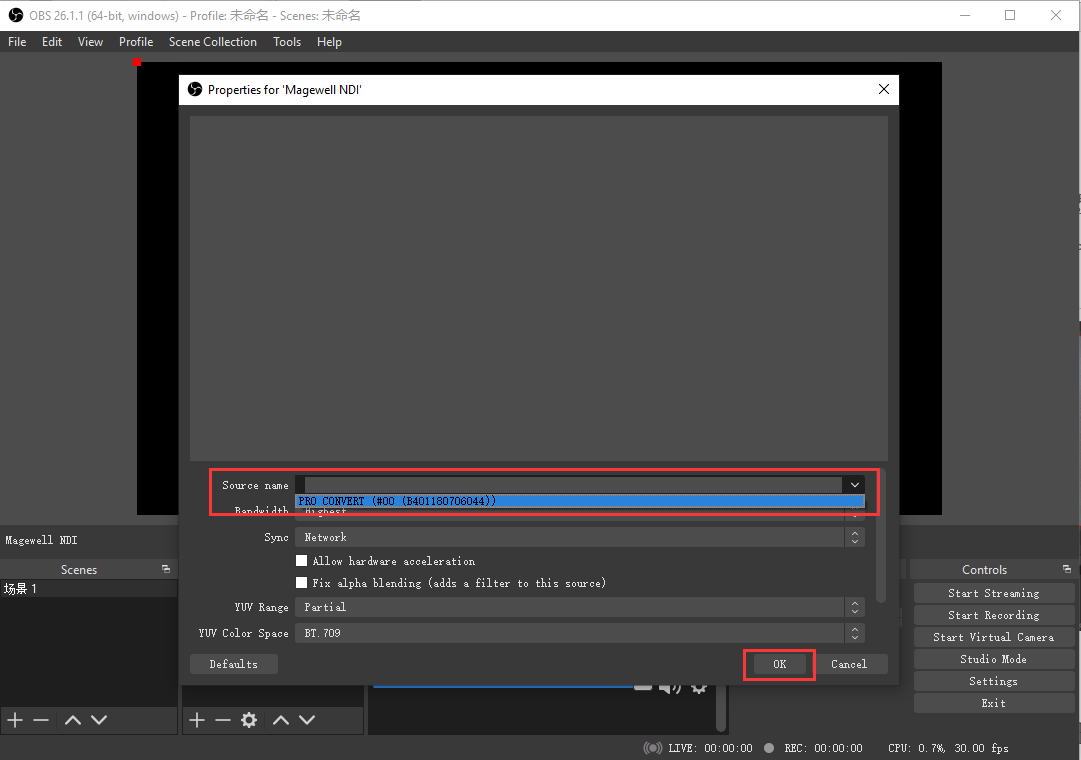
Task: Add a new scene with plus icon
Action: point(15,720)
